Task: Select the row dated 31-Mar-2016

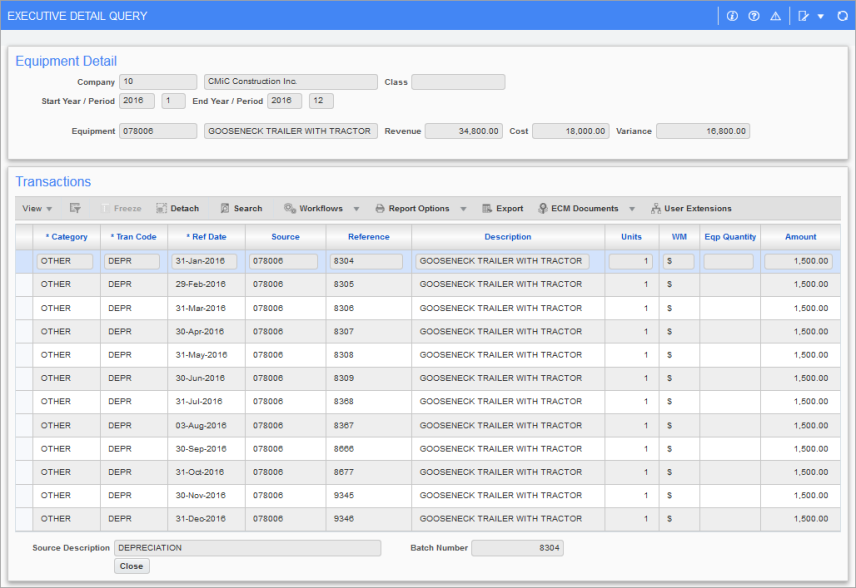Action: [x=428, y=308]
